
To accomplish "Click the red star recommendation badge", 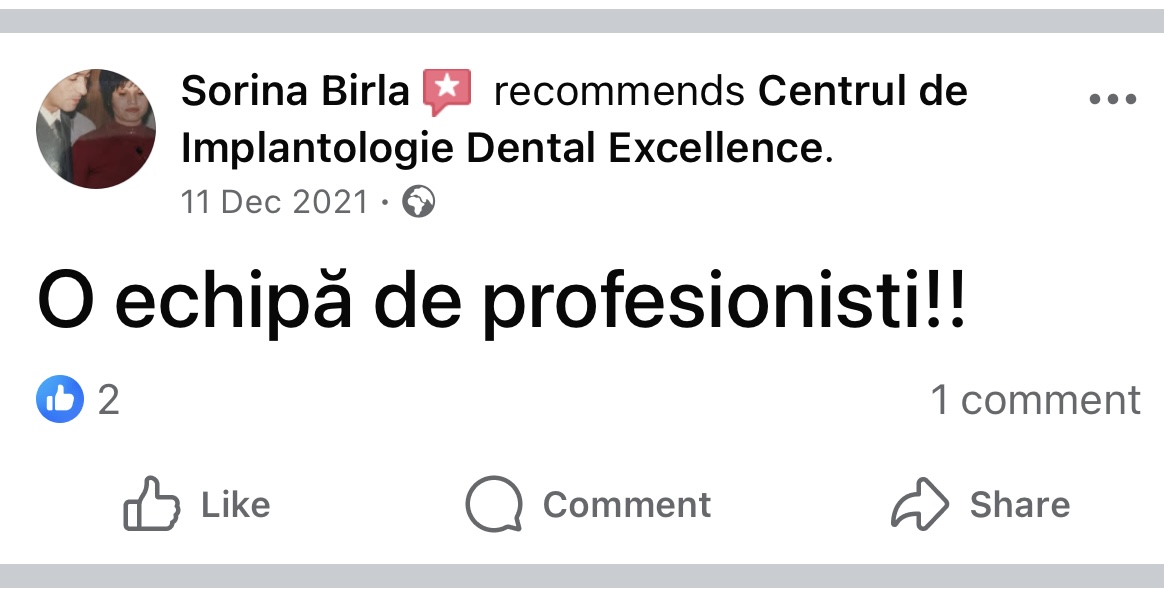I will point(447,91).
